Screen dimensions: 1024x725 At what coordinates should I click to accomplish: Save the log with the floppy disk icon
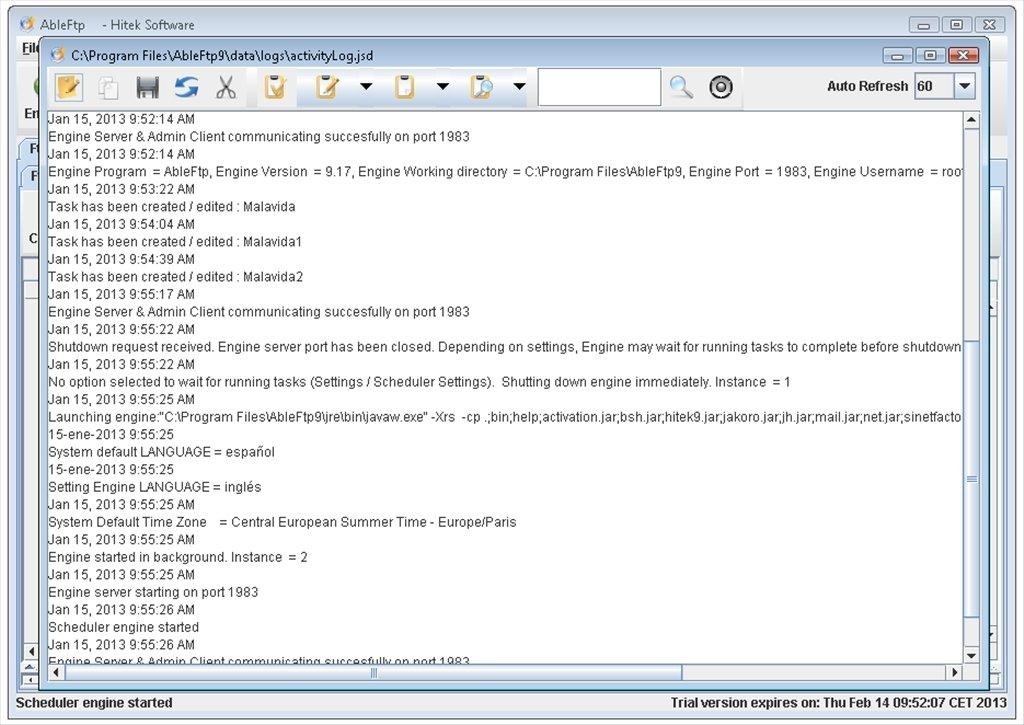(x=148, y=88)
